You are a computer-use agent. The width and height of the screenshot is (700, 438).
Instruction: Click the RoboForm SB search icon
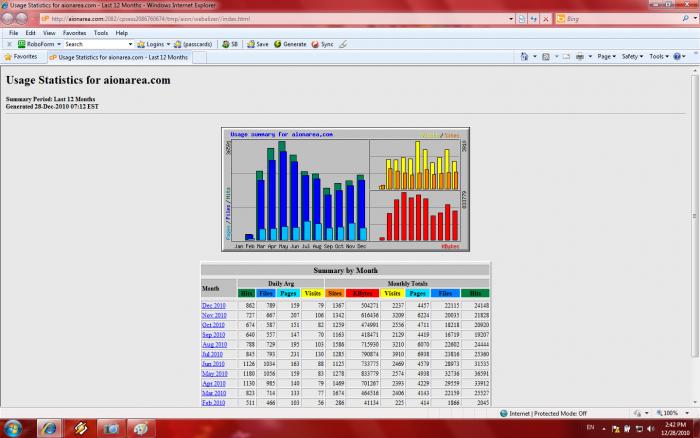(x=229, y=44)
